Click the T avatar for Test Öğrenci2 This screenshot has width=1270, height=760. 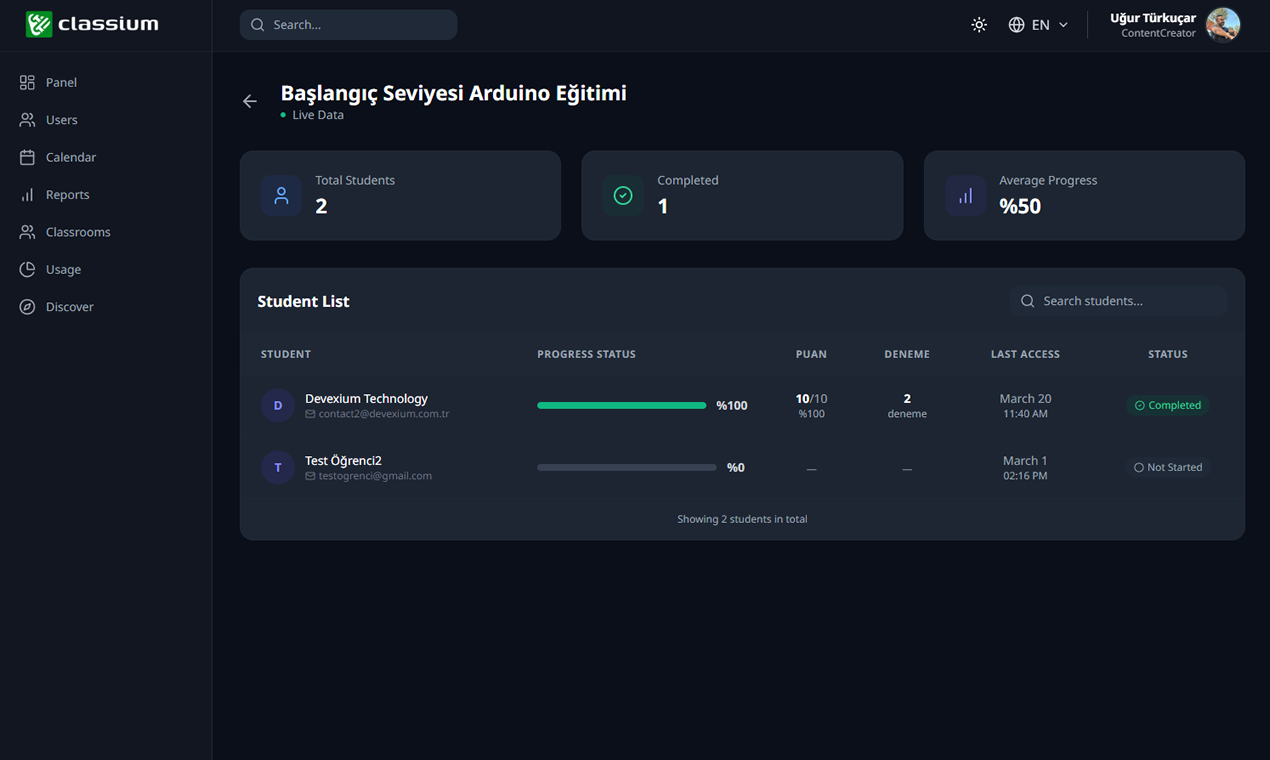point(278,468)
